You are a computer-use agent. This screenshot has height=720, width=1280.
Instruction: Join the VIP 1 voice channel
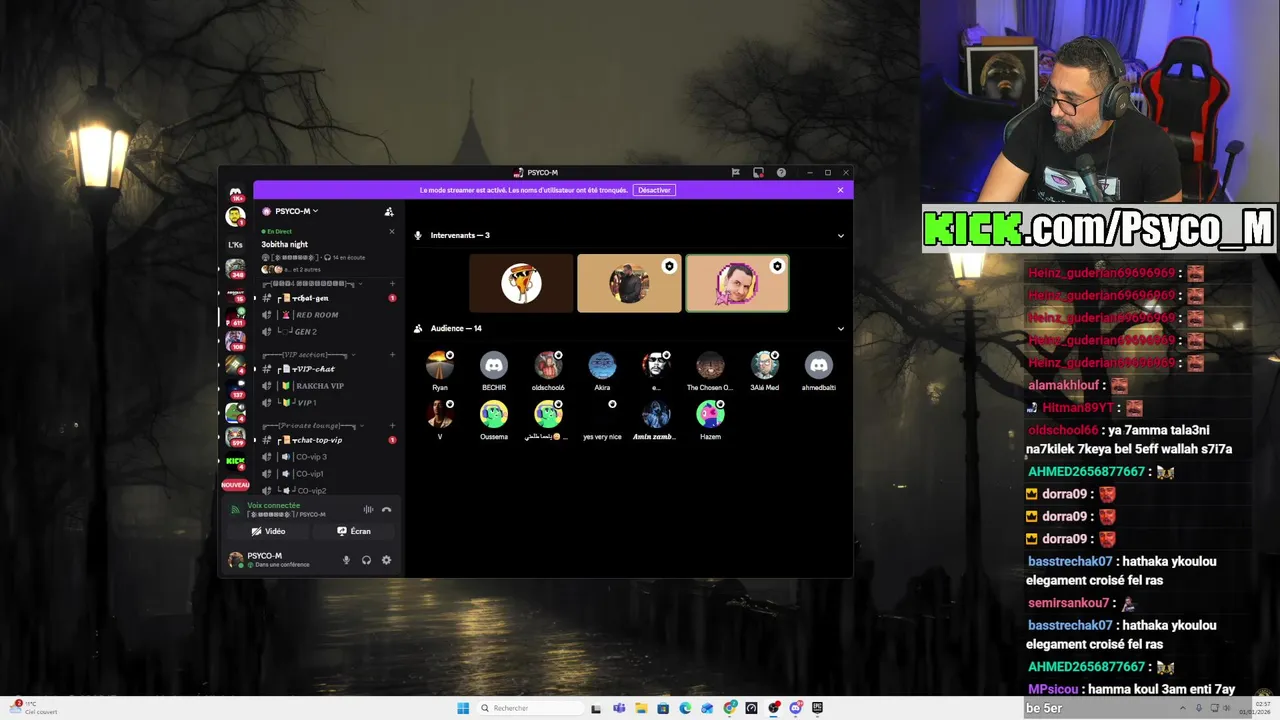[x=328, y=402]
